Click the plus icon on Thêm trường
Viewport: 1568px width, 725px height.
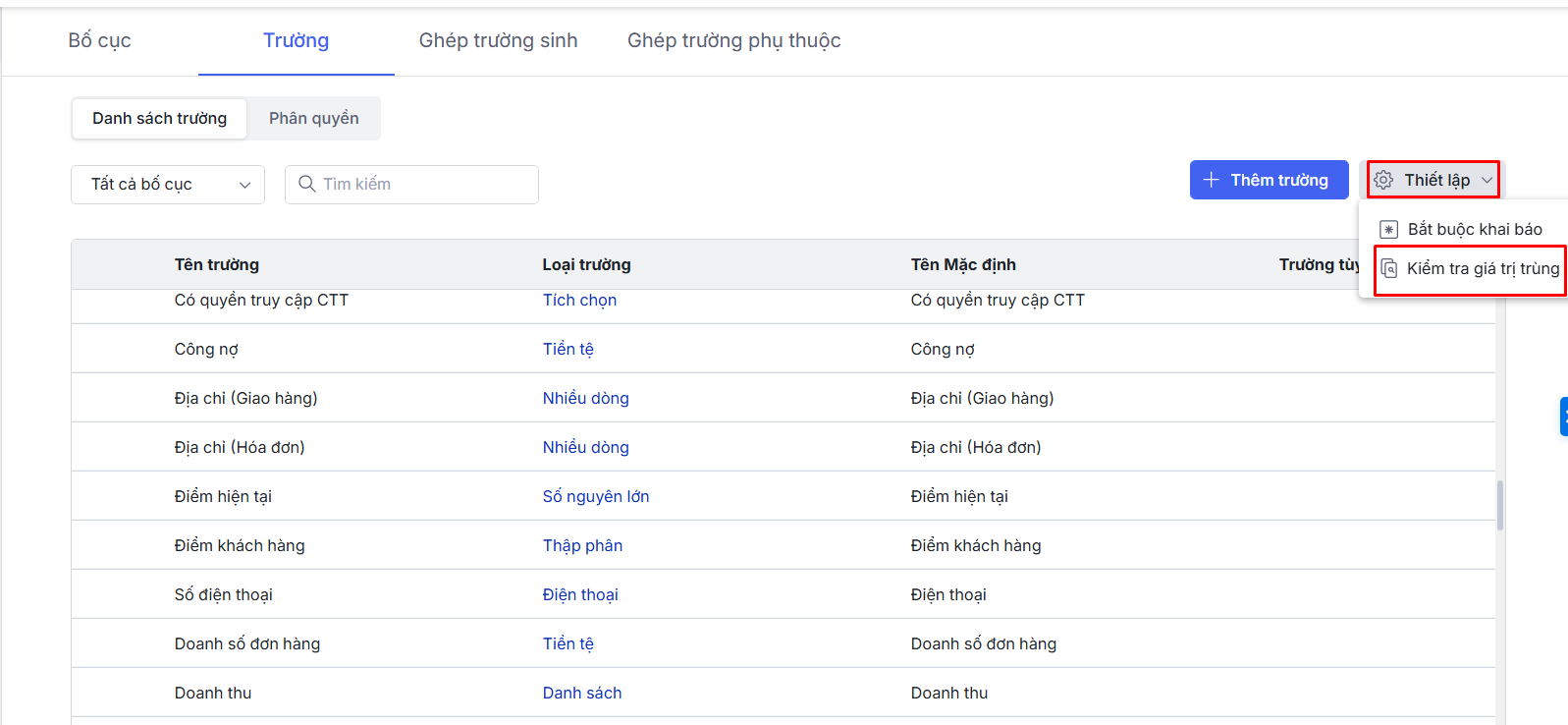(x=1212, y=180)
